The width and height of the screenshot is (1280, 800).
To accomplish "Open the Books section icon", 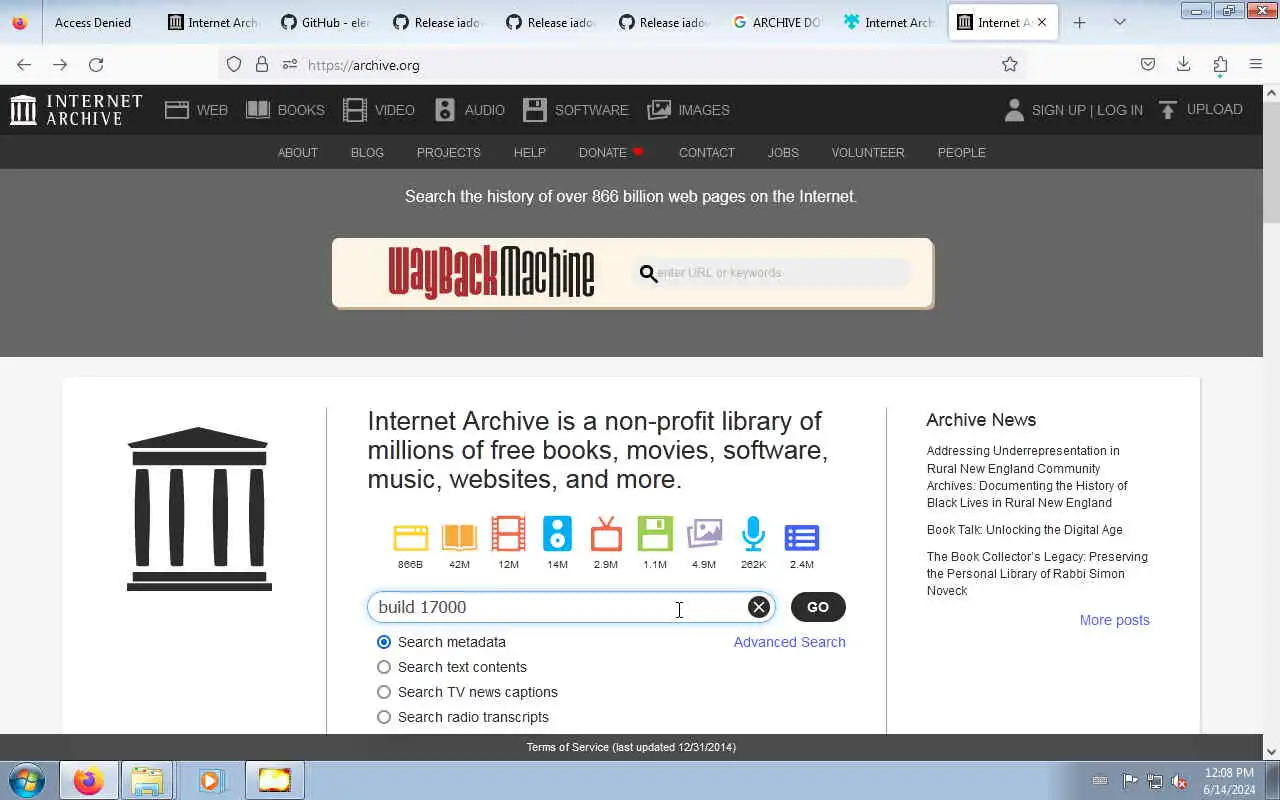I will point(258,110).
